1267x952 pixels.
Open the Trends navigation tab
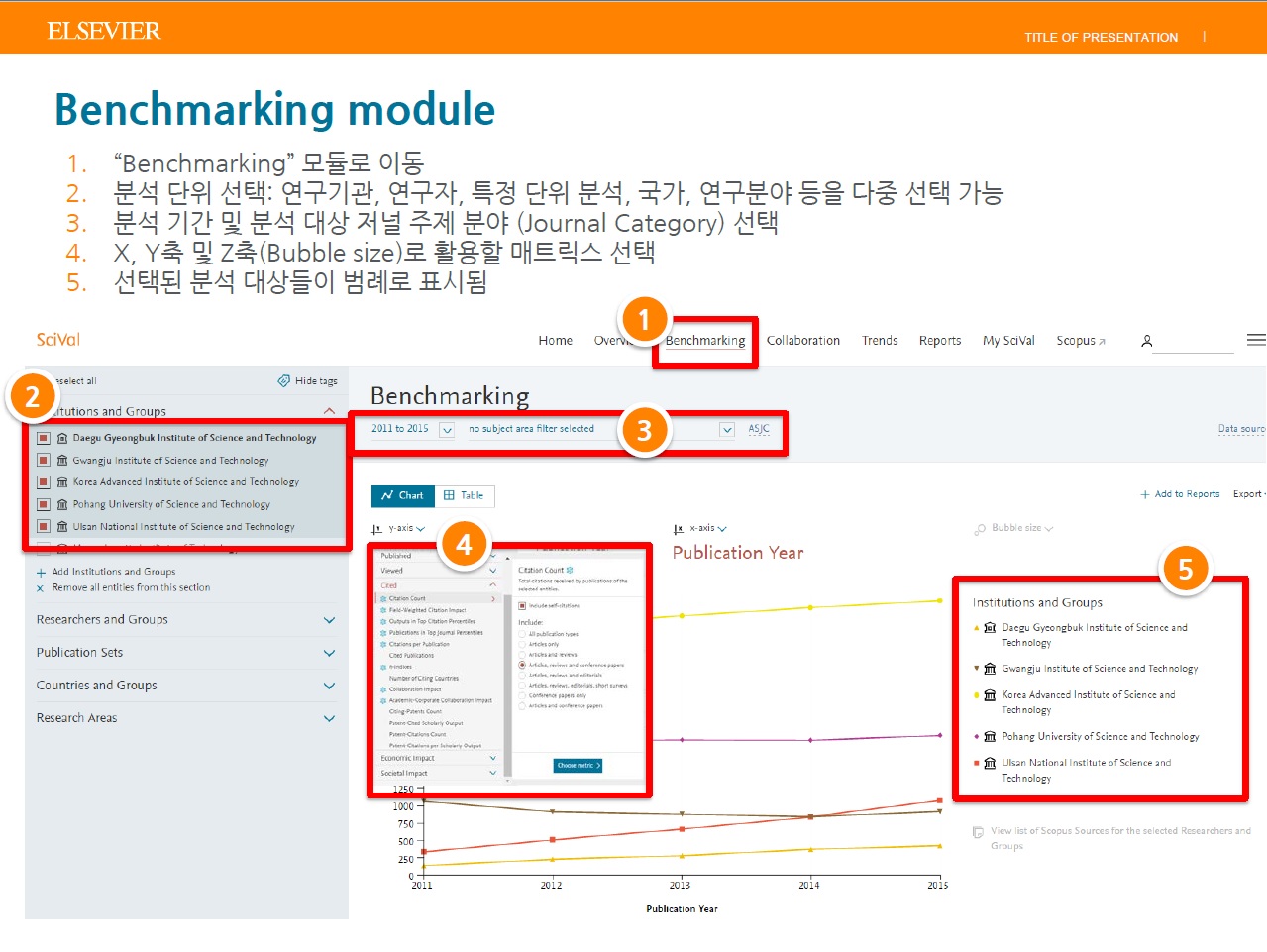click(x=880, y=341)
